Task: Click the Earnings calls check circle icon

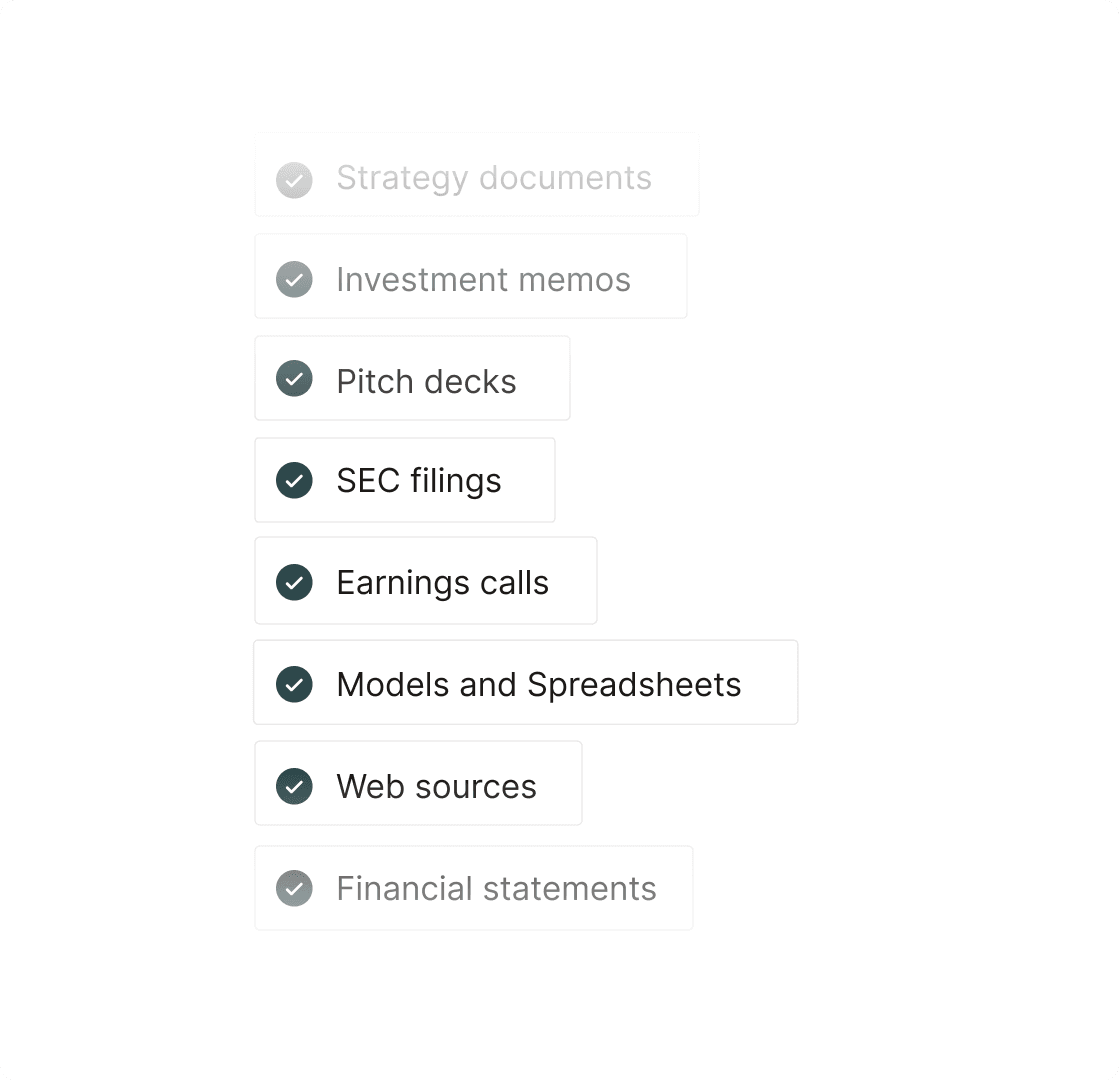Action: pyautogui.click(x=294, y=582)
